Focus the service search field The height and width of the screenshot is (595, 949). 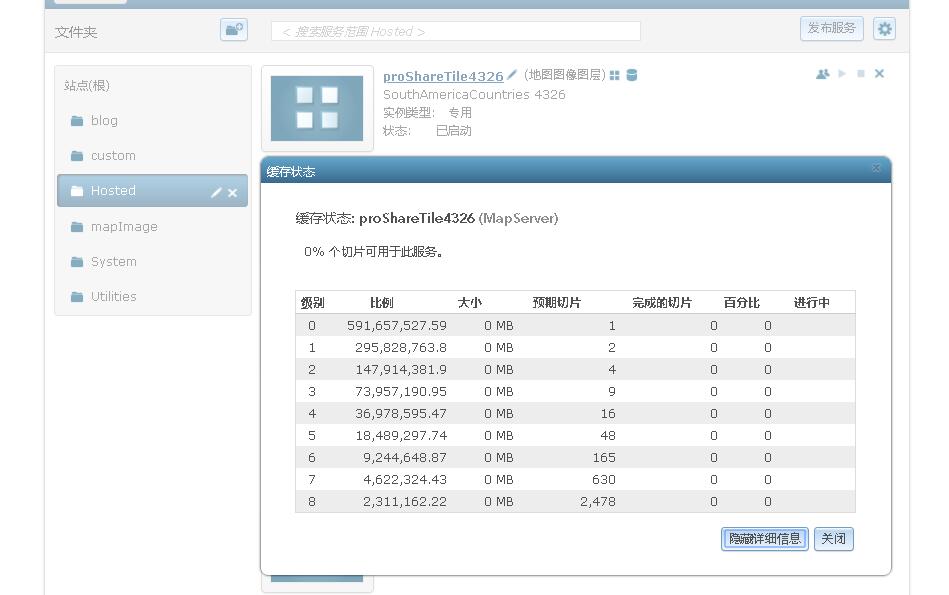pos(456,31)
